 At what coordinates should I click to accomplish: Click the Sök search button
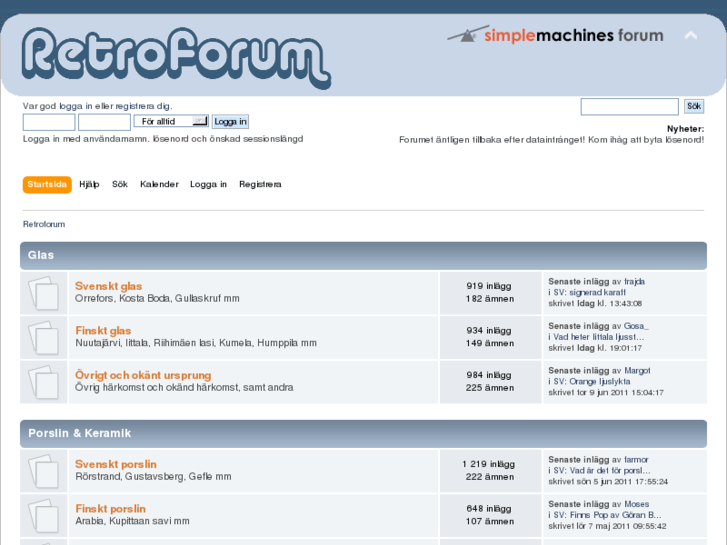pos(694,106)
